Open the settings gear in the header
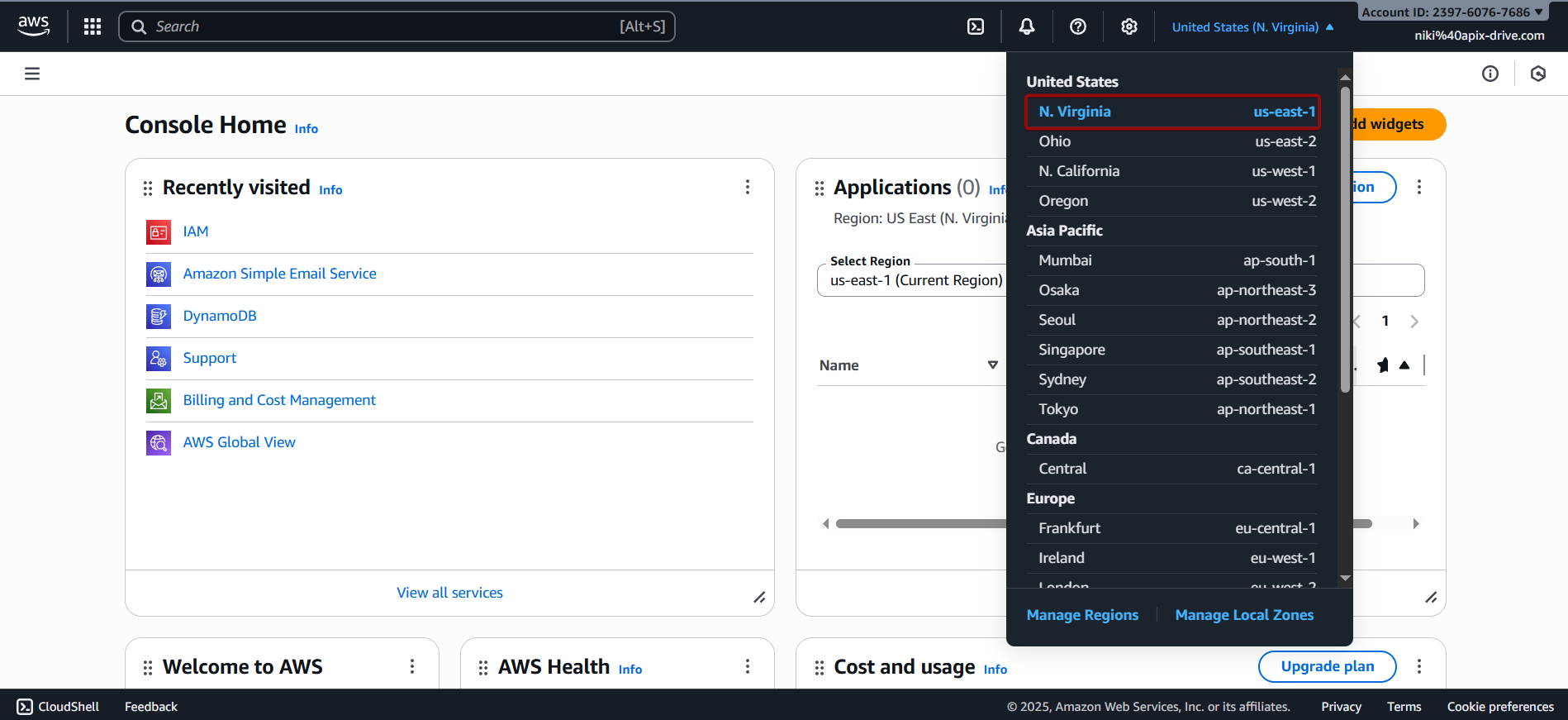 [x=1129, y=26]
